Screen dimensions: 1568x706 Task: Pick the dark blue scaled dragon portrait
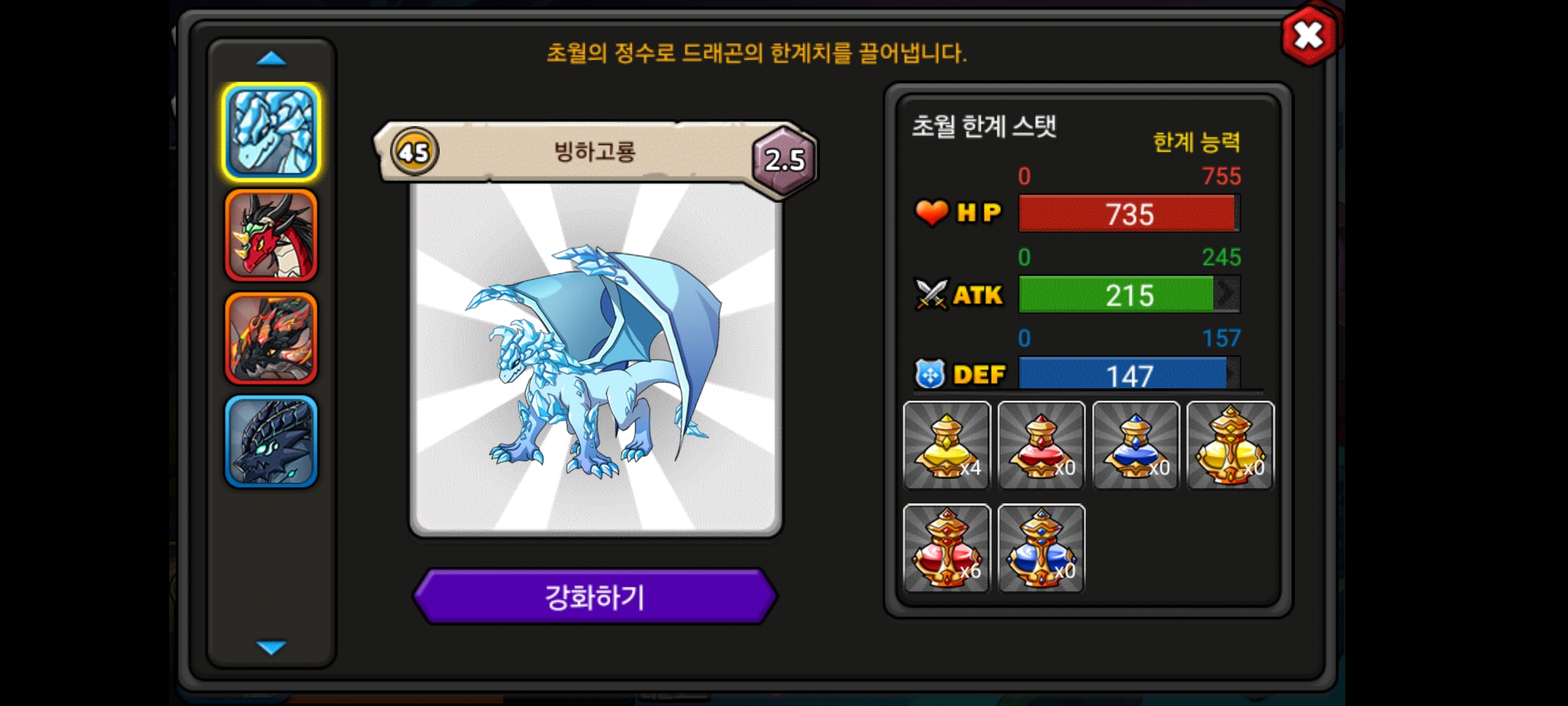(271, 441)
